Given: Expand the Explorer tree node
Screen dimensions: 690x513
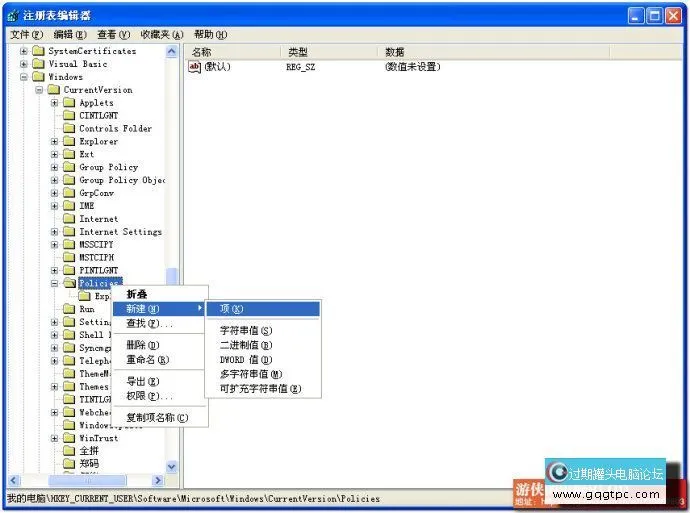Looking at the screenshot, I should click(x=54, y=141).
